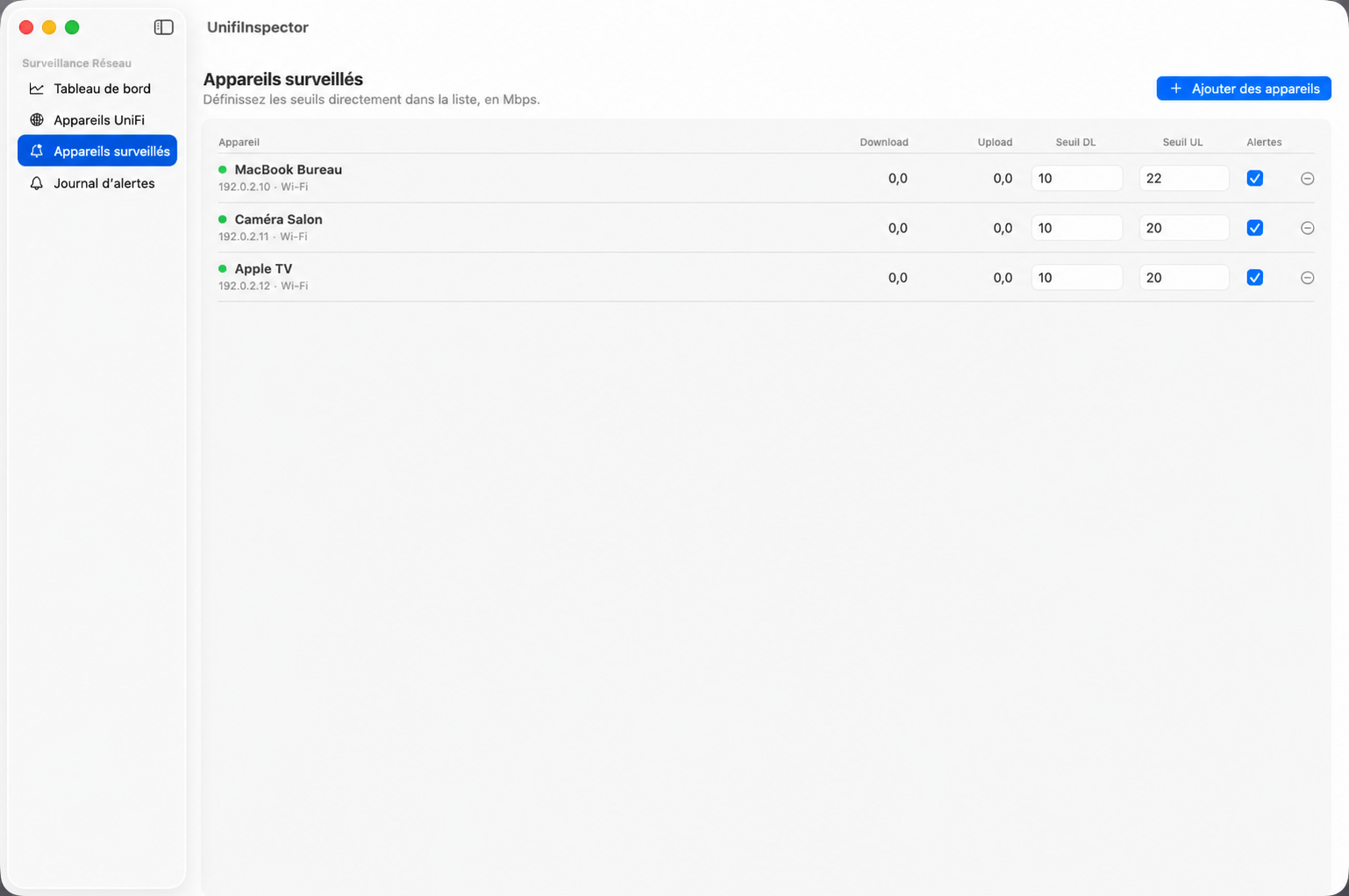Disable alerts for MacBook Bureau
Screen dimensions: 1349x896
click(1255, 178)
